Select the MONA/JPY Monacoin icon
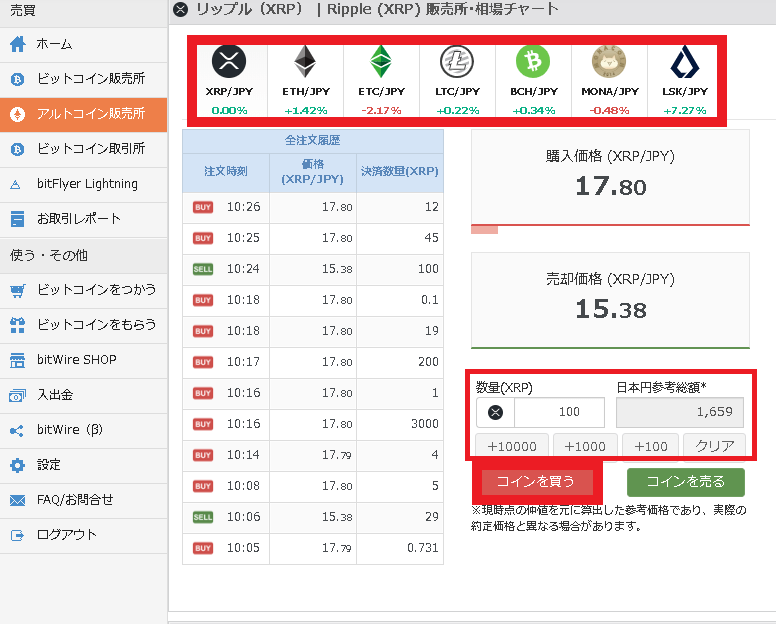This screenshot has width=776, height=624. point(609,61)
